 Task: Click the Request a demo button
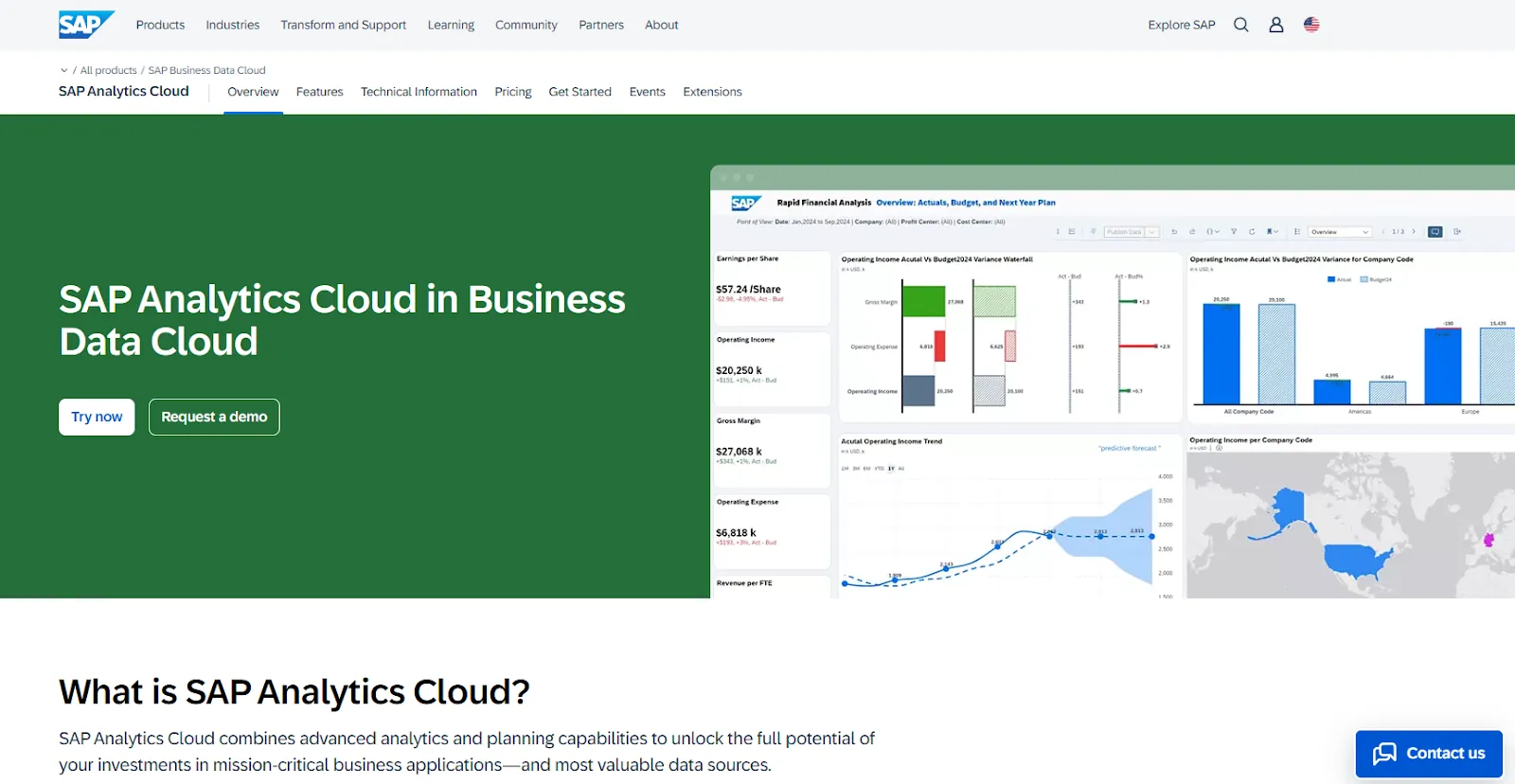pos(214,417)
